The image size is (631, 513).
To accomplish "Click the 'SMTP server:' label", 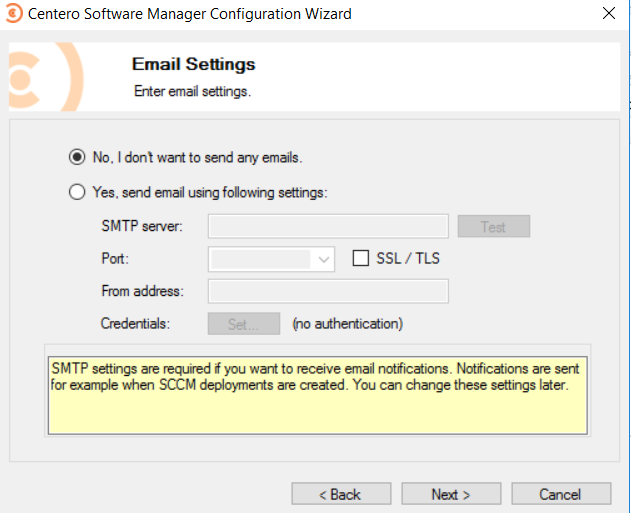I will (142, 226).
